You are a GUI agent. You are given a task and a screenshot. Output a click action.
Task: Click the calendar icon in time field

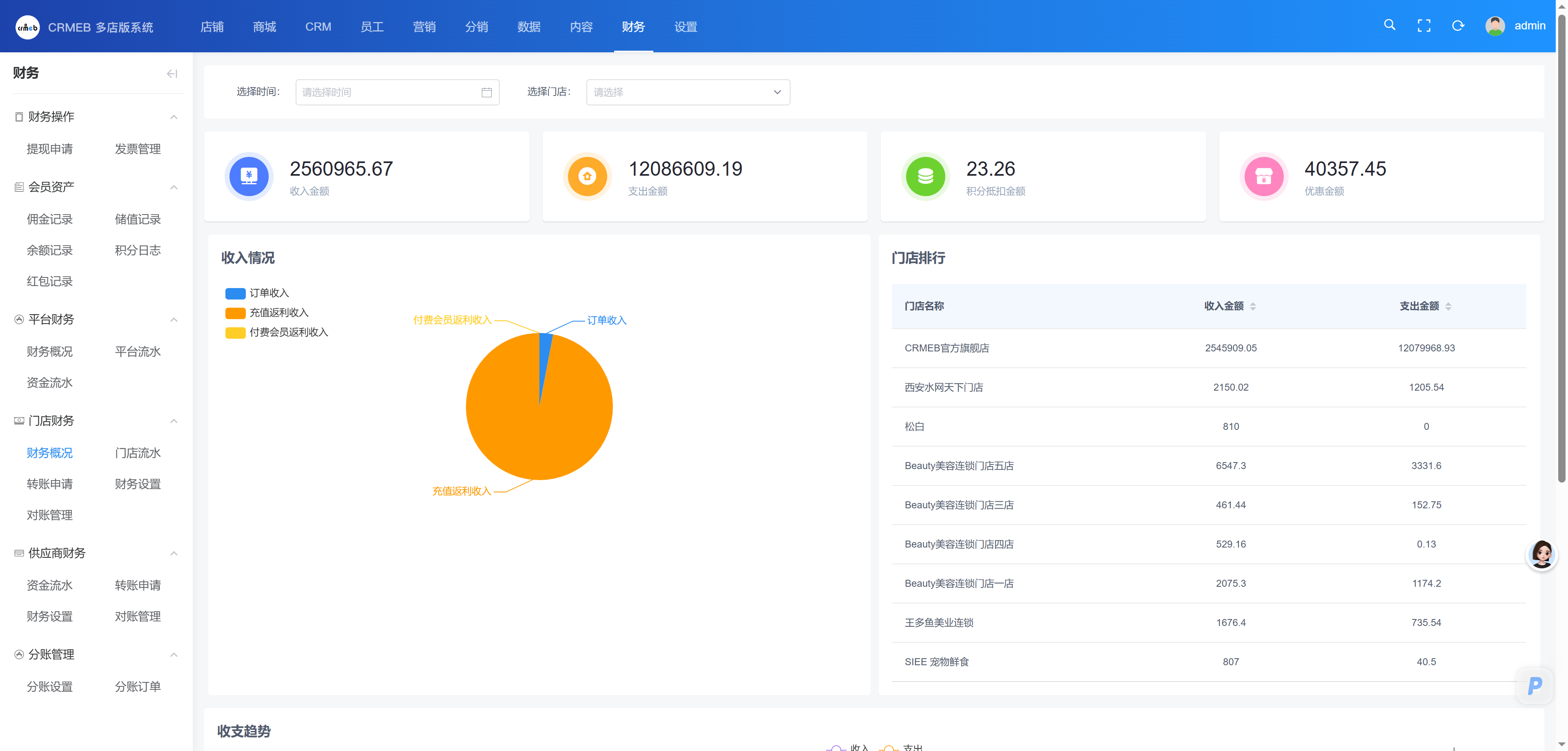coord(486,93)
